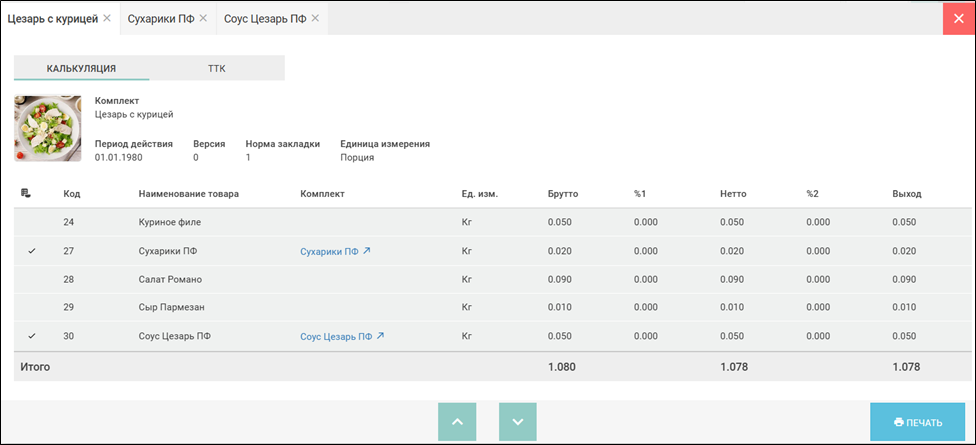Follow the Соус Цезарь ПФ комплект link
The width and height of the screenshot is (976, 445).
coord(335,337)
